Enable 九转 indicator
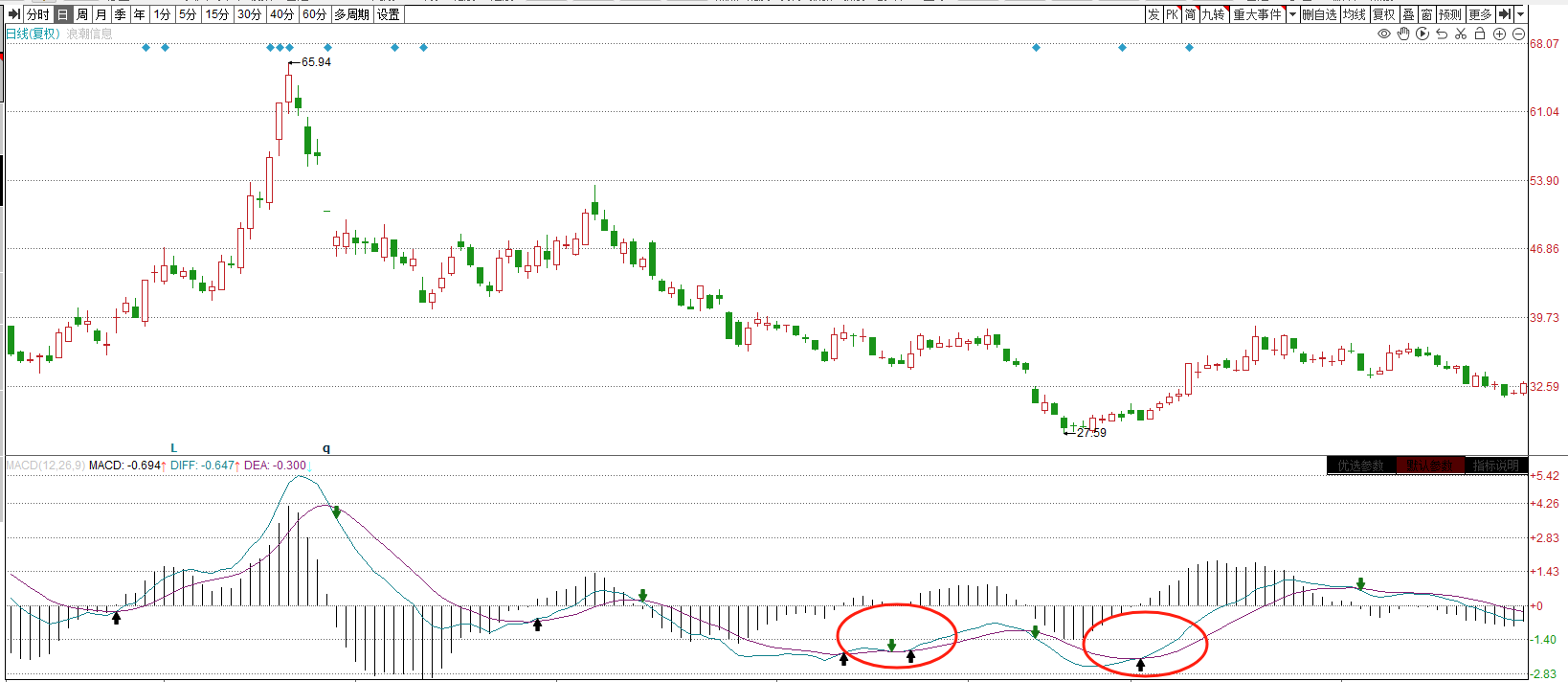 (1214, 14)
